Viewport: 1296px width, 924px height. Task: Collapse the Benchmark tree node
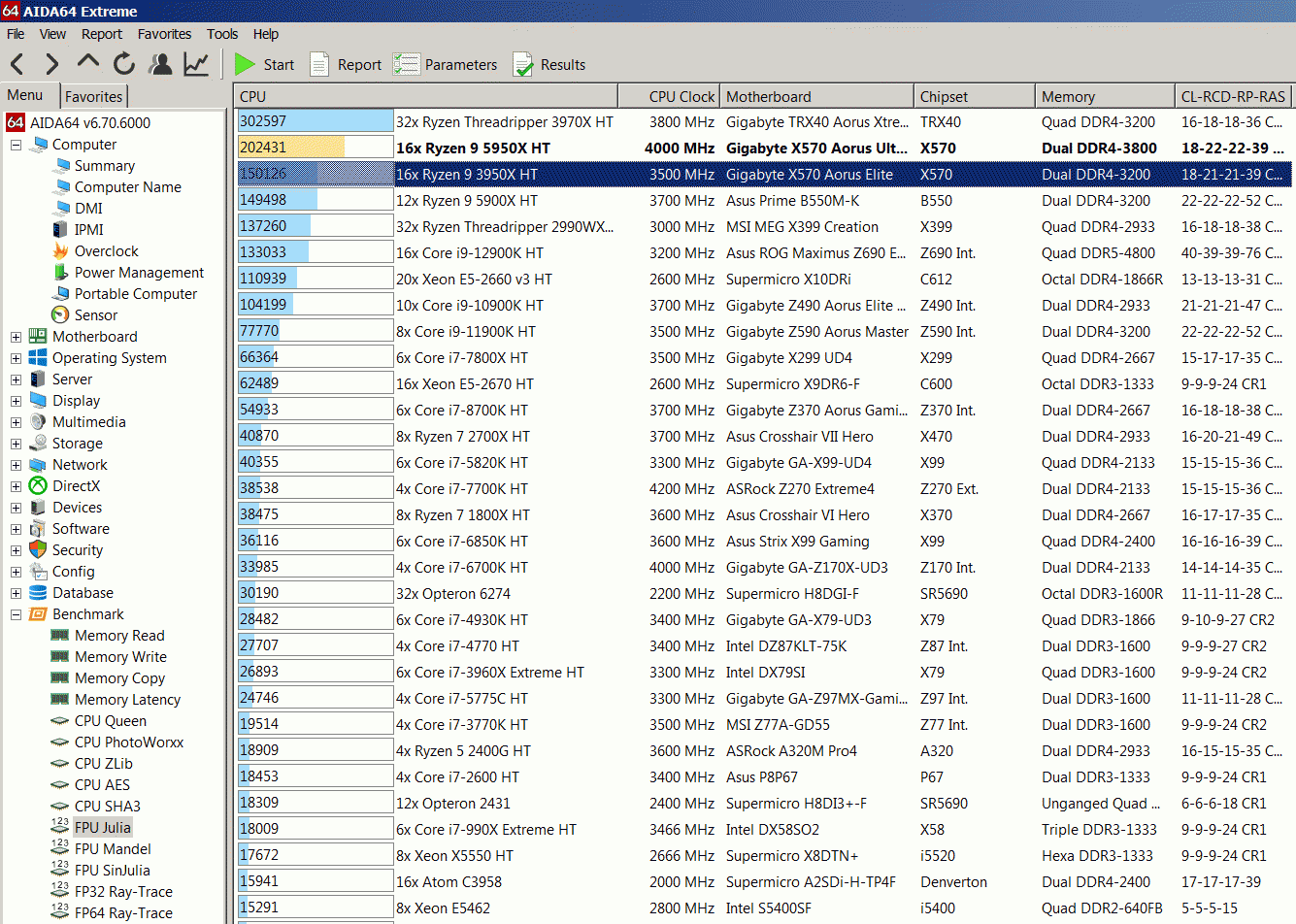[16, 614]
